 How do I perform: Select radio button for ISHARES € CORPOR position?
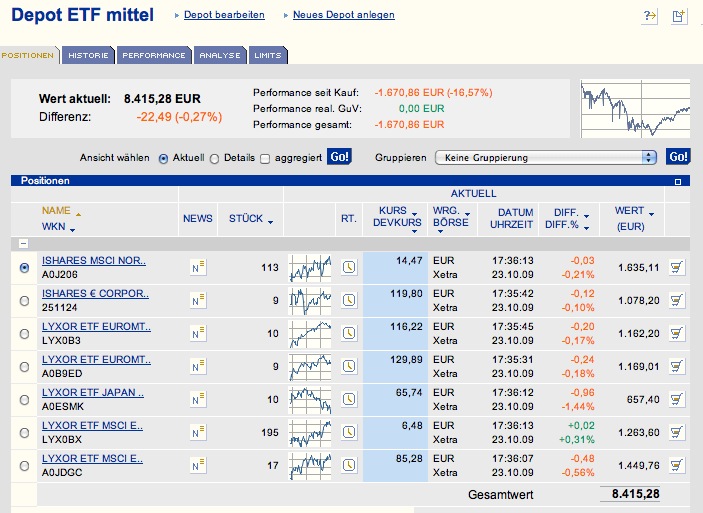point(25,301)
